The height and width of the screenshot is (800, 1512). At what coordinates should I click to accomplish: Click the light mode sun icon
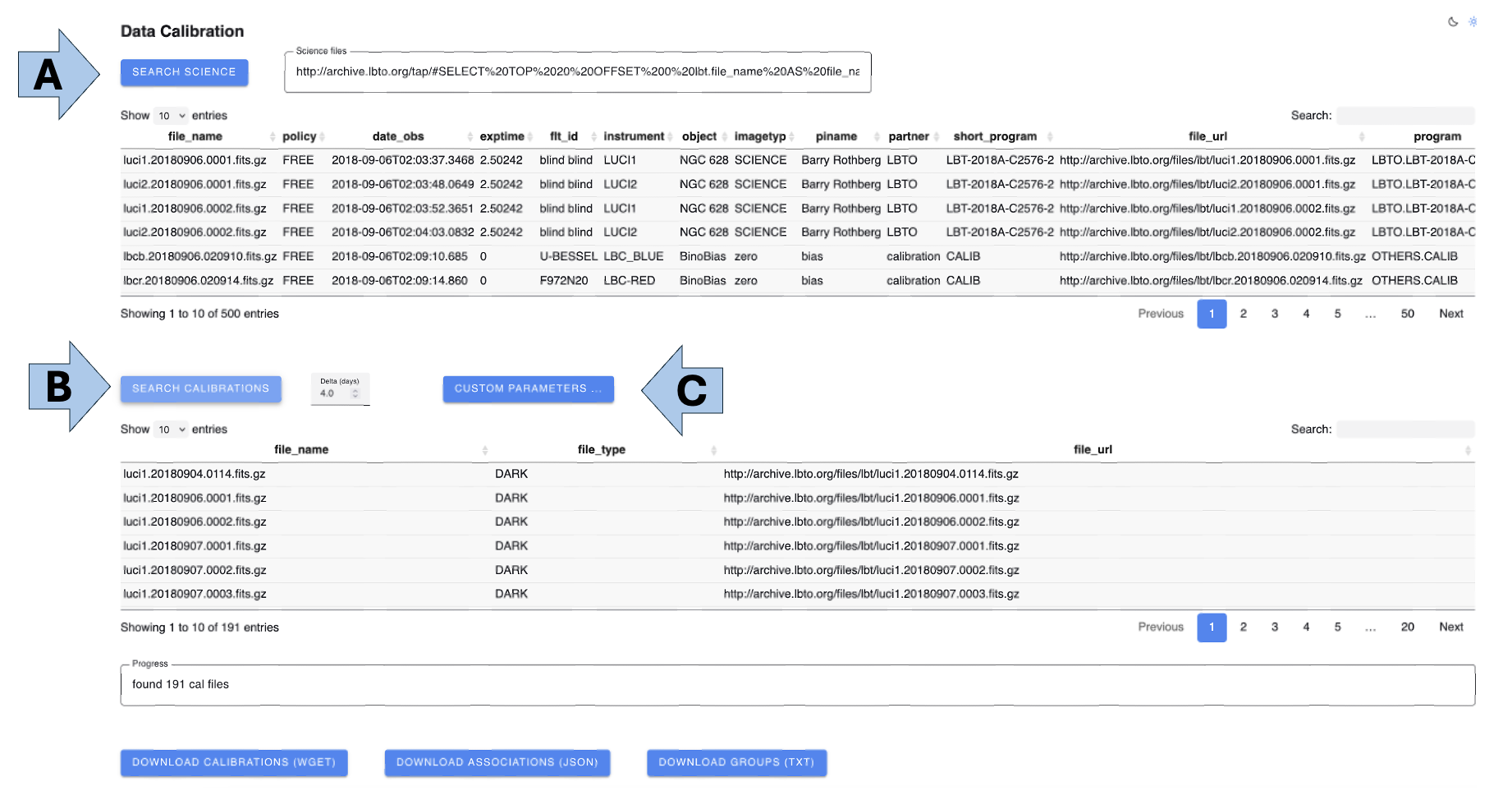(x=1473, y=22)
